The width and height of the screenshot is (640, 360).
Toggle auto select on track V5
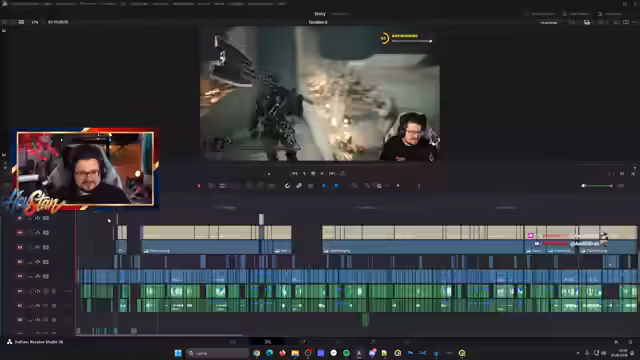38,218
